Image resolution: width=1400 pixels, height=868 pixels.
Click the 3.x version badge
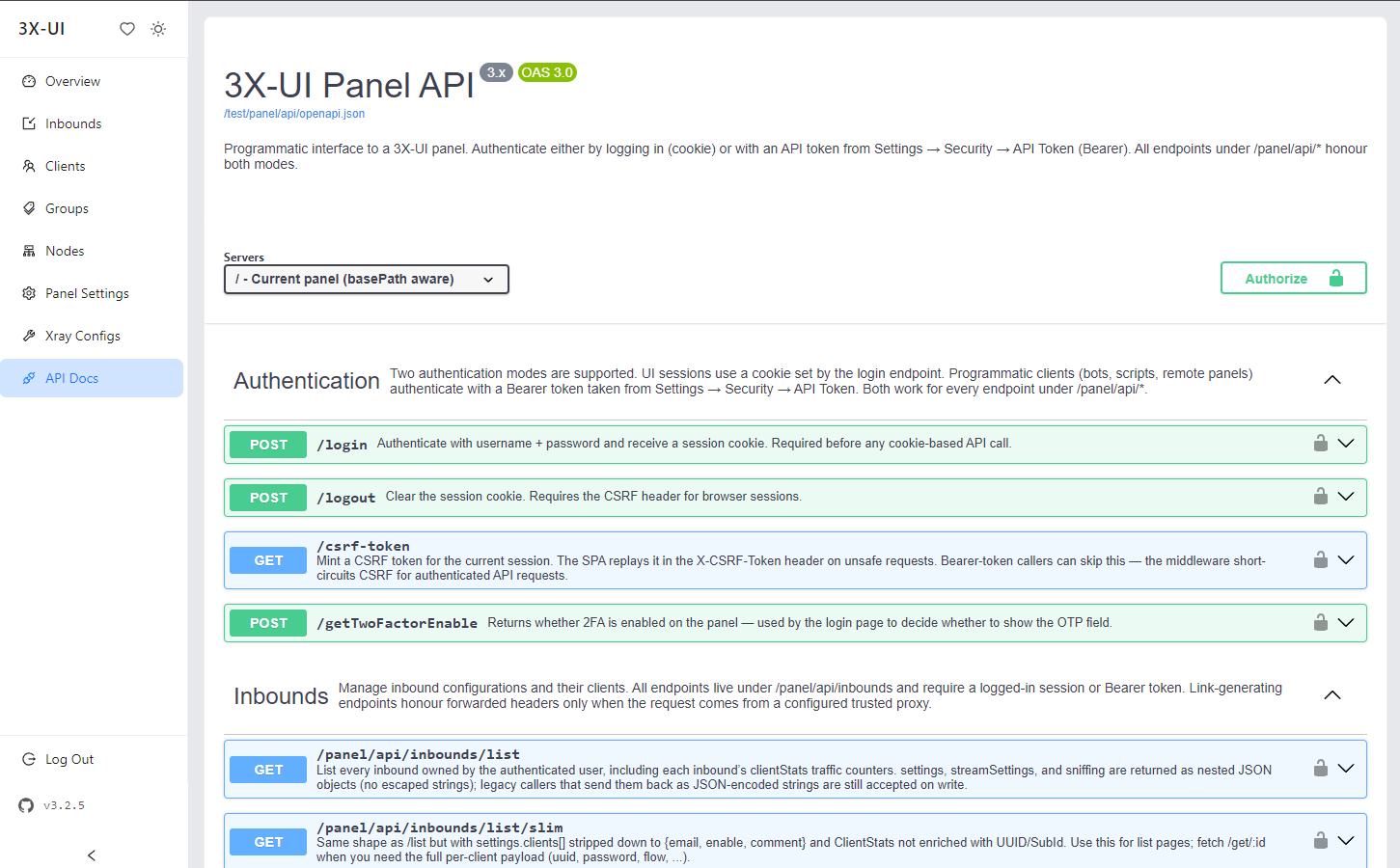coord(496,72)
